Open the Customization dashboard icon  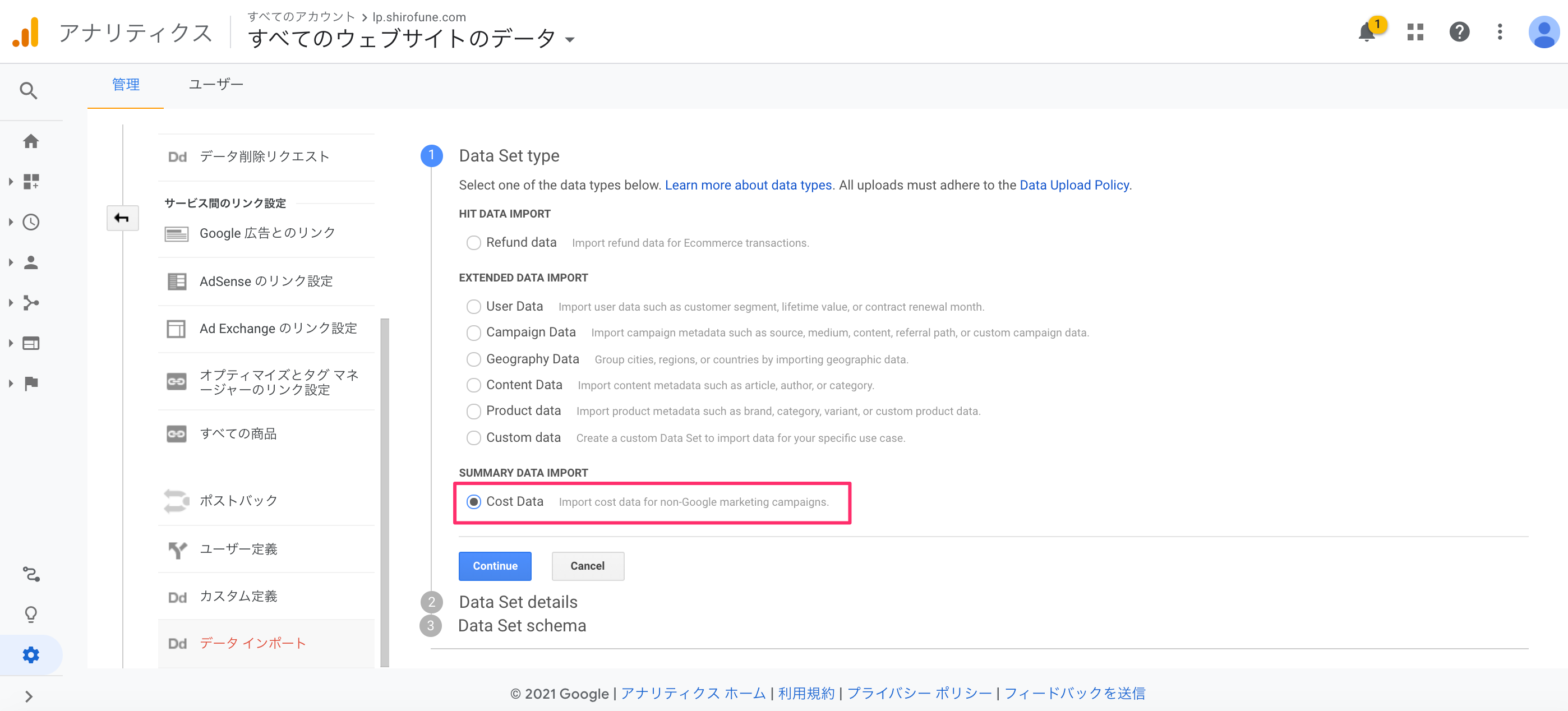(x=31, y=182)
